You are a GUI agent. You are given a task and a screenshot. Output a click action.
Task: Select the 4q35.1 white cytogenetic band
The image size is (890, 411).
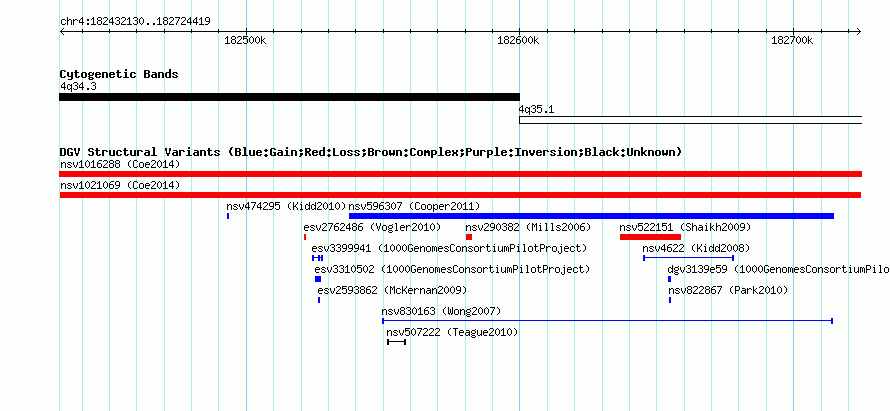(x=690, y=120)
